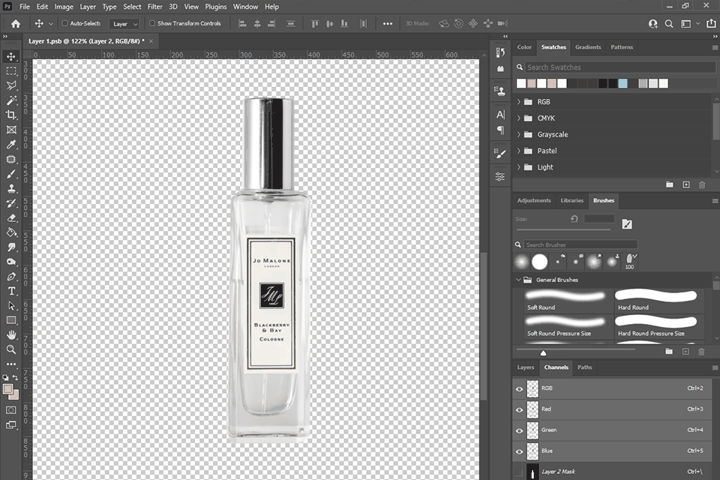
Task: Select the RGB channel thumbnail
Action: (x=532, y=389)
